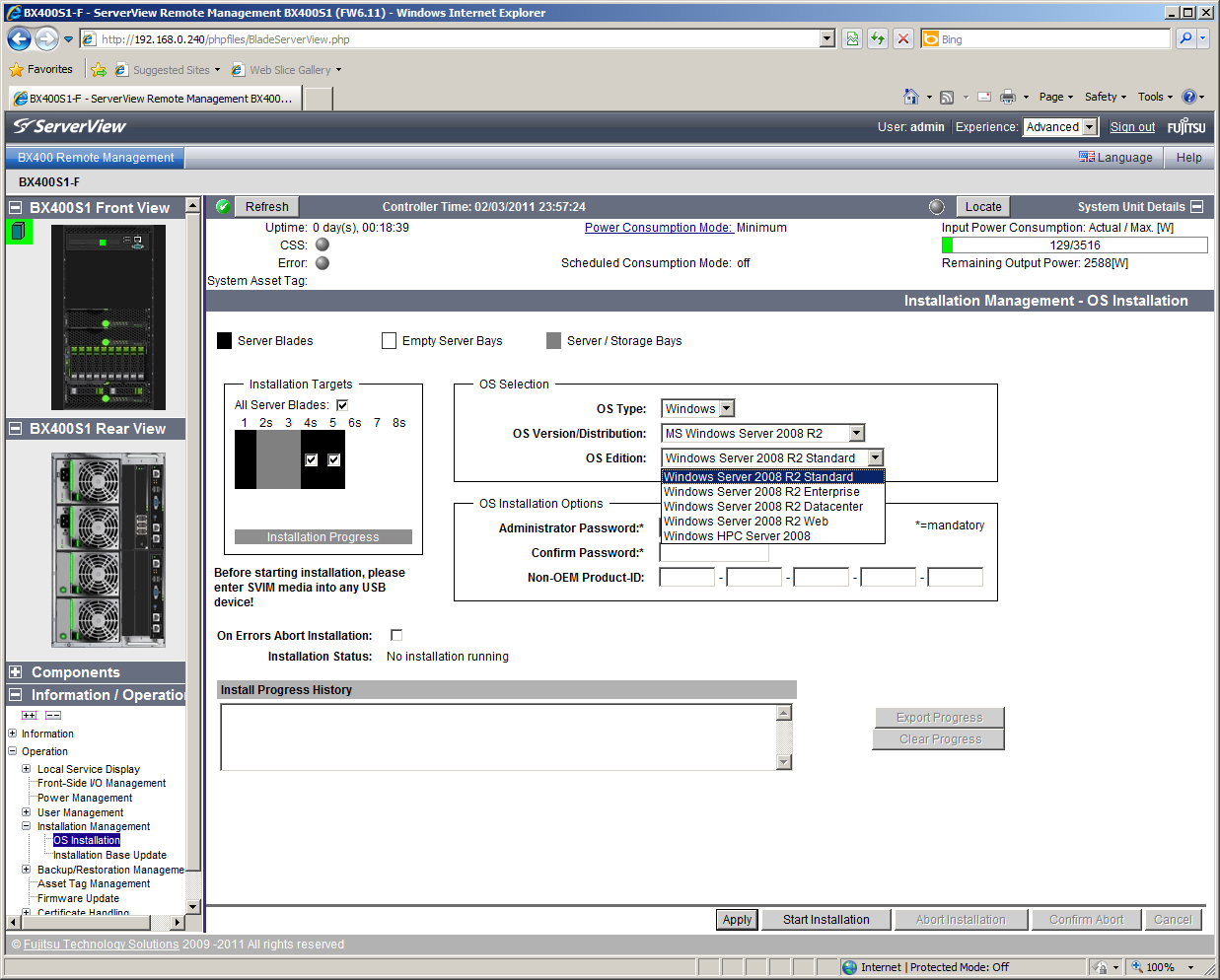Screen dimensions: 1220x980
Task: Click the Print icon in command bar
Action: [x=1008, y=97]
